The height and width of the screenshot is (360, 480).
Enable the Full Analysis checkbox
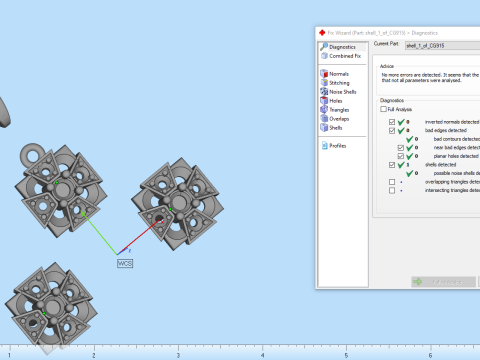[x=384, y=109]
